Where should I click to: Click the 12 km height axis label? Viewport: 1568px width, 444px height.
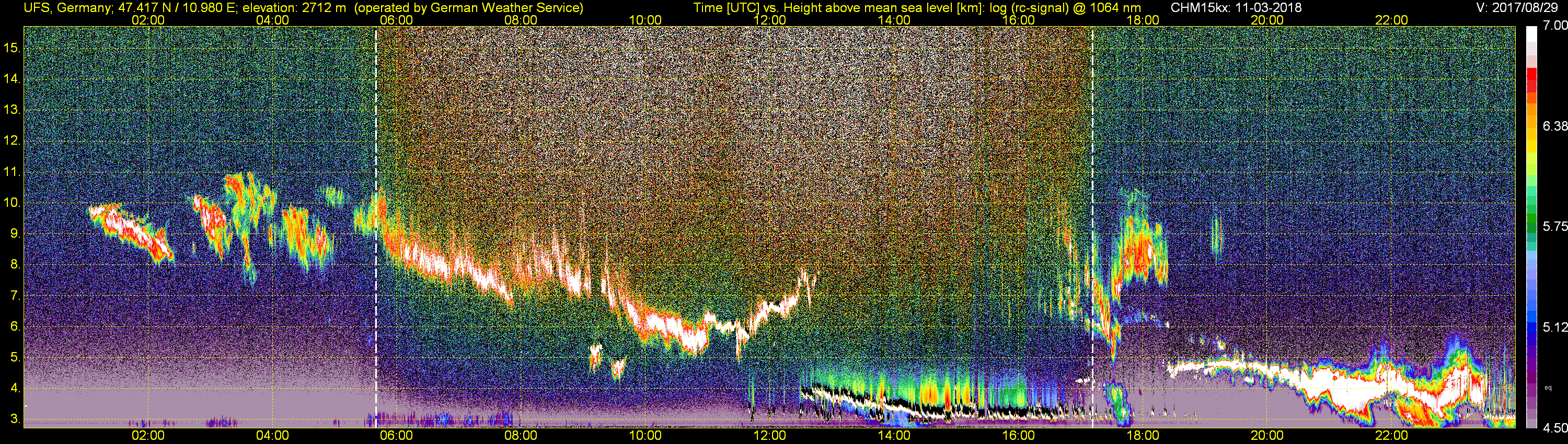11,141
